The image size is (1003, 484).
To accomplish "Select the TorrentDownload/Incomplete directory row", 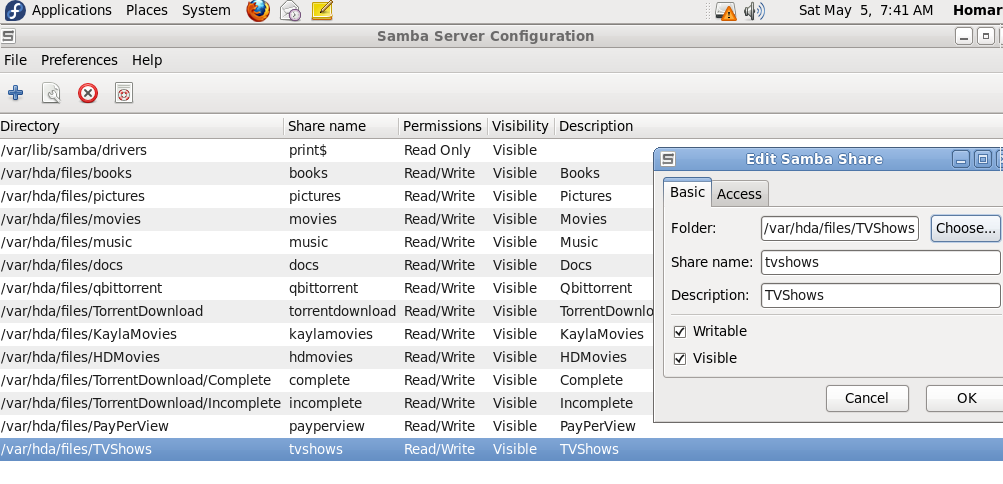I will [326, 403].
